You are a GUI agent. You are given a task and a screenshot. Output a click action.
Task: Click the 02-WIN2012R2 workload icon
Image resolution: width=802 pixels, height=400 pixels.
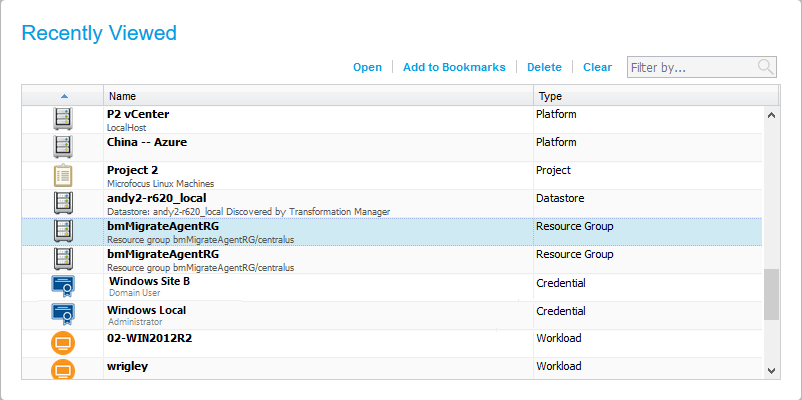[63, 343]
